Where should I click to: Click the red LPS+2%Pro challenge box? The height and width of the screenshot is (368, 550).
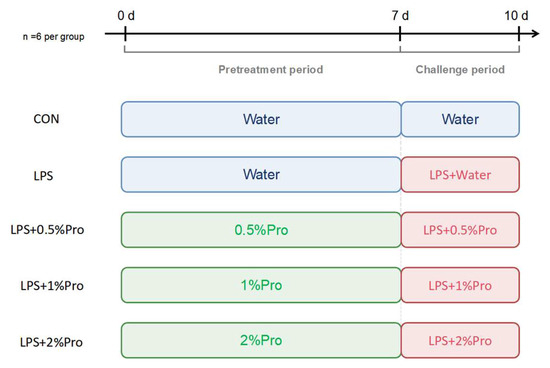tap(460, 340)
